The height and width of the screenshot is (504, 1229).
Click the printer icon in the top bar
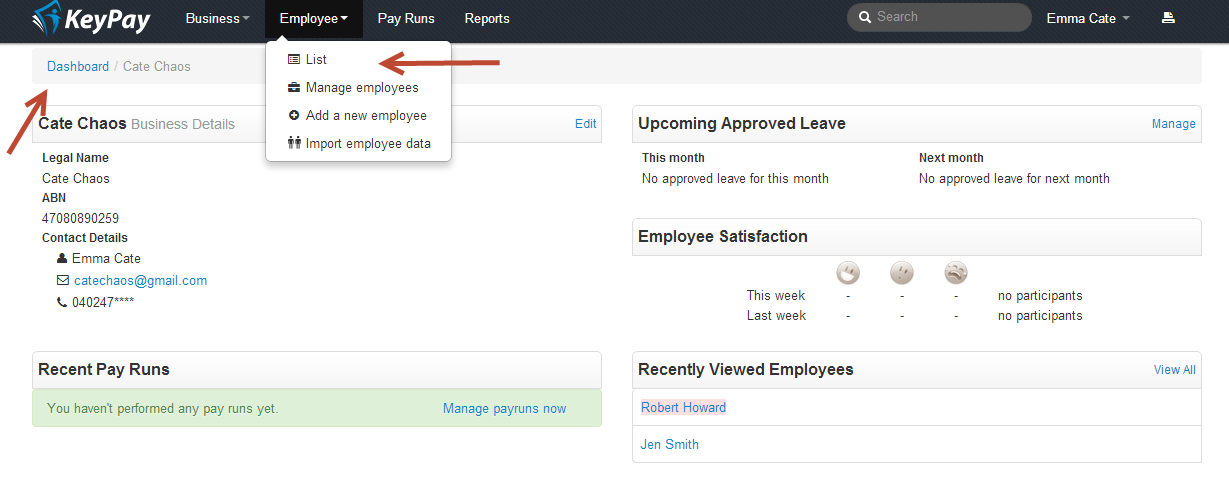click(x=1167, y=18)
